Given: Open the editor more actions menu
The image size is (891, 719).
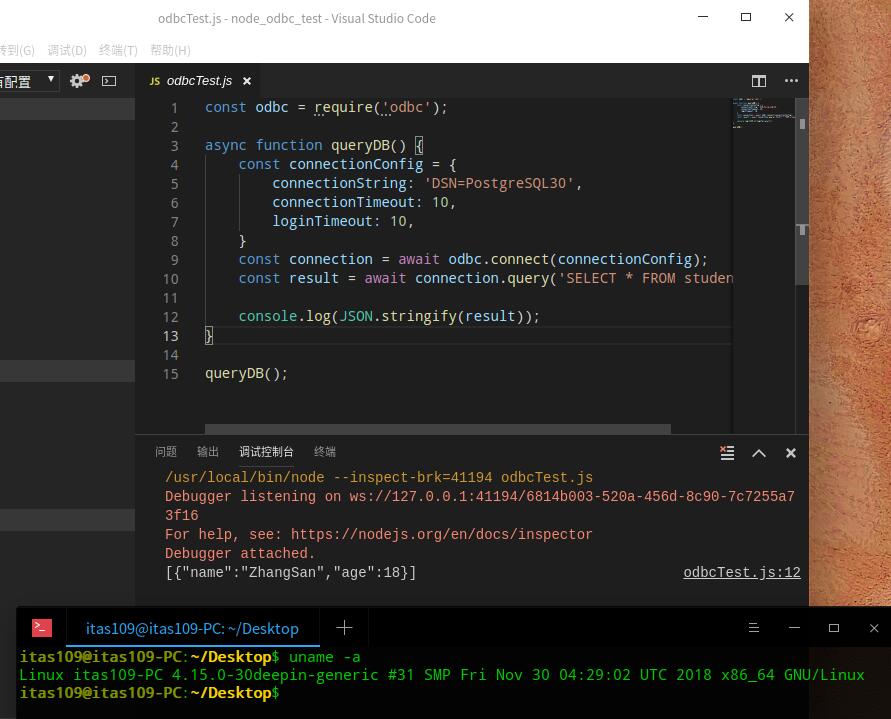Looking at the screenshot, I should click(x=791, y=81).
